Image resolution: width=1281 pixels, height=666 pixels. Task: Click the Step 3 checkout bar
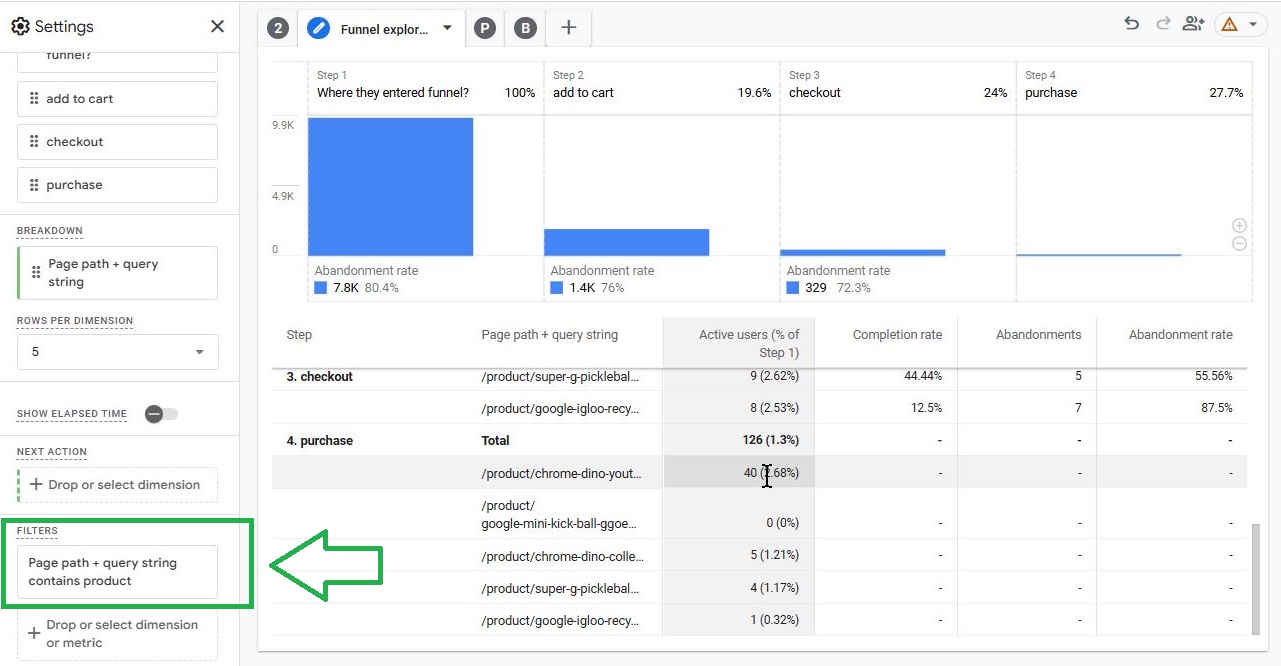coord(862,253)
